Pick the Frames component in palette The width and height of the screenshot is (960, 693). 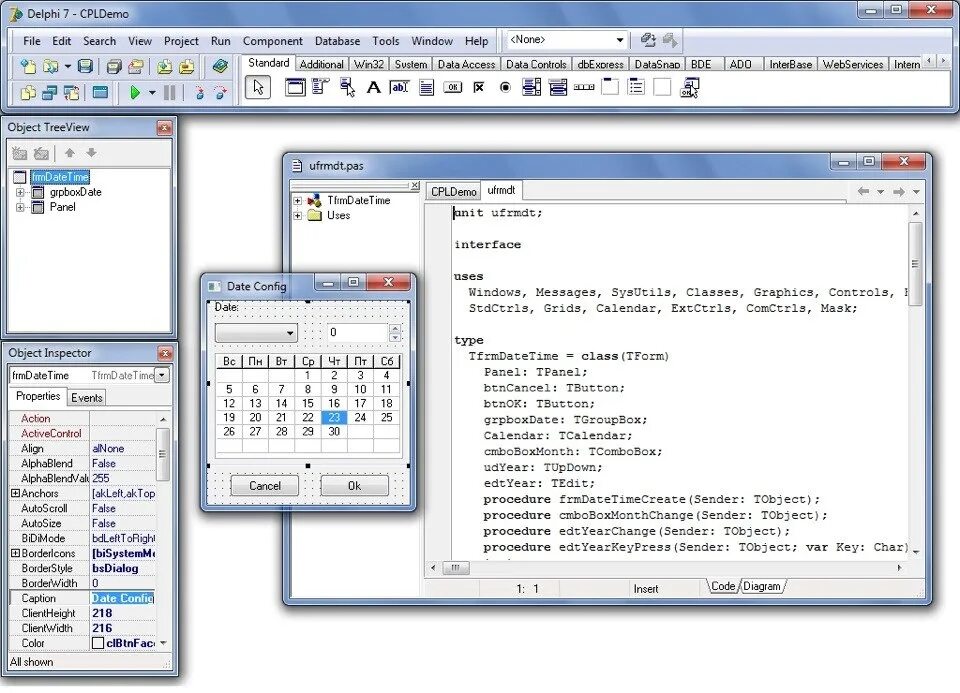(x=294, y=88)
